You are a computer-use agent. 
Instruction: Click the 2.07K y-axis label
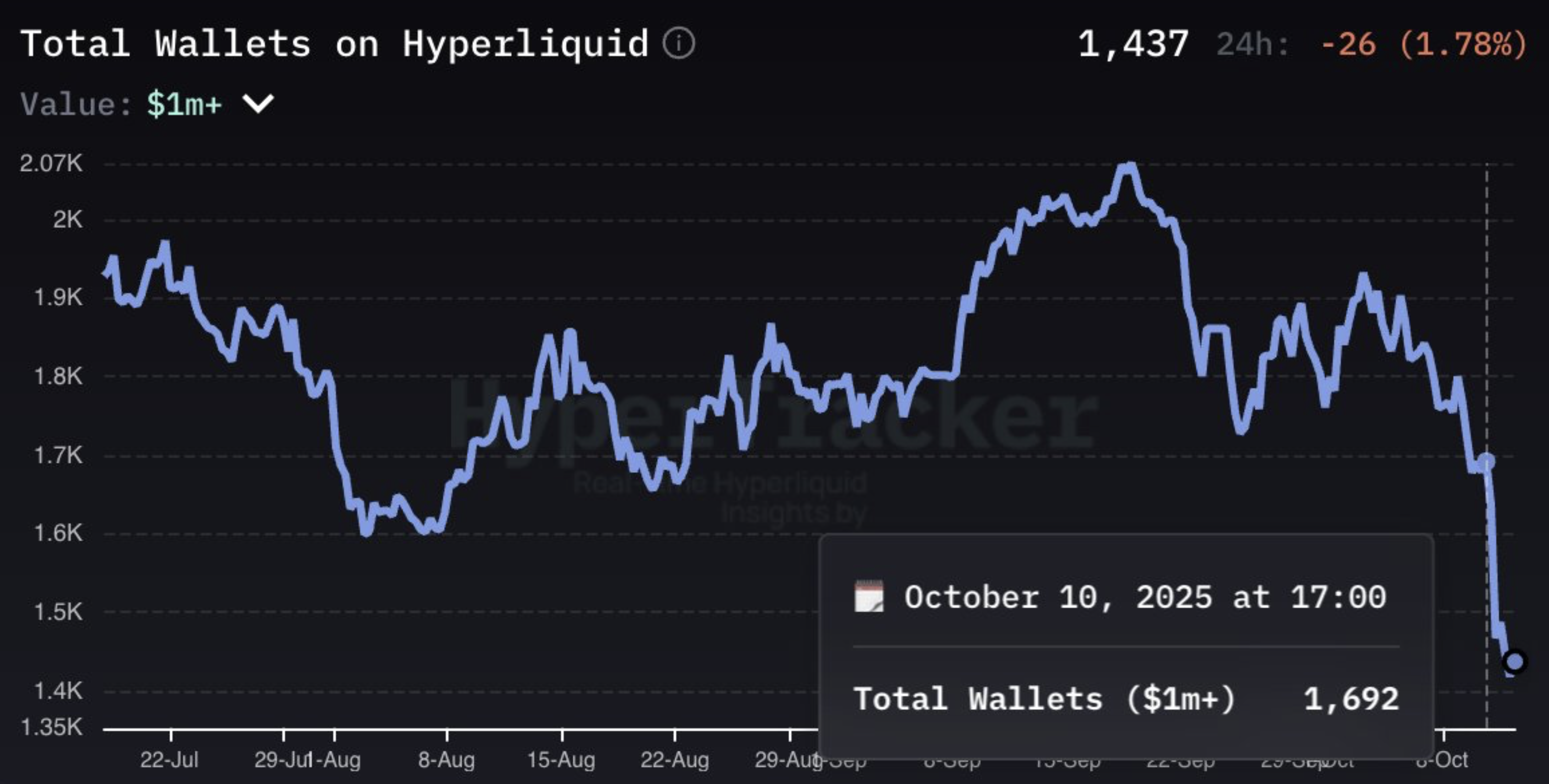click(51, 163)
